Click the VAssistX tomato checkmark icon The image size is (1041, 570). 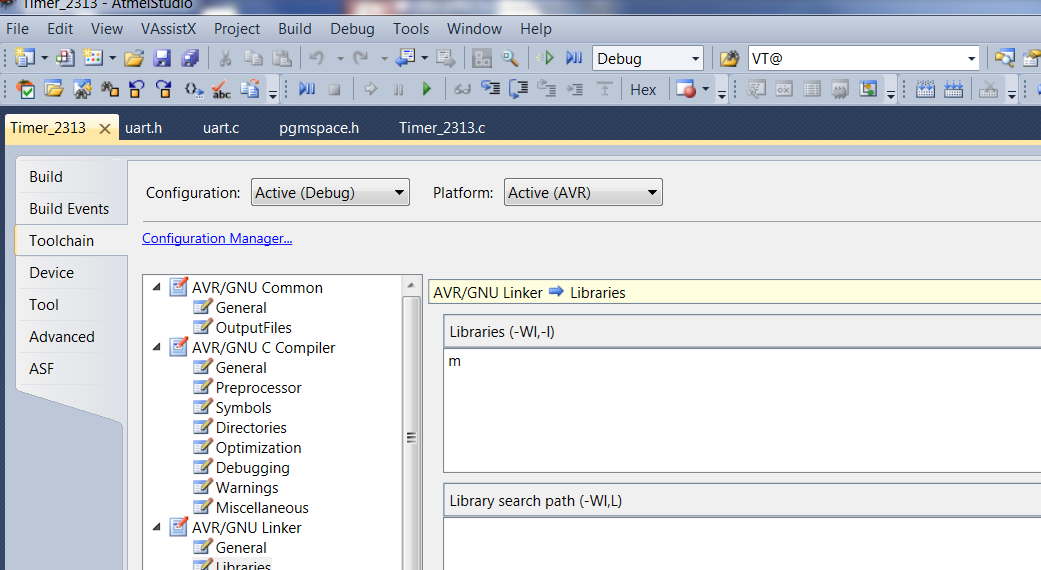(25, 89)
